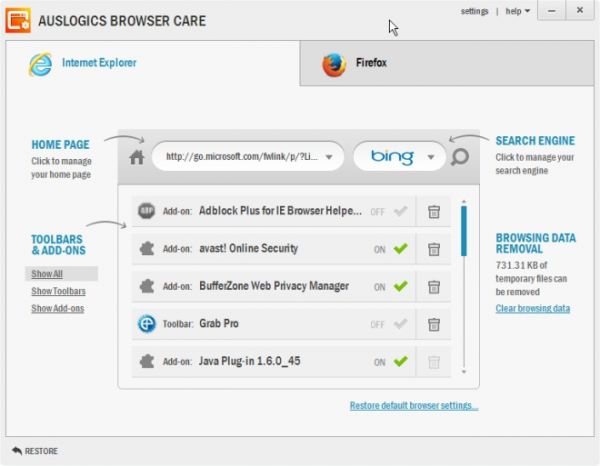The width and height of the screenshot is (600, 466).
Task: Click the home page house icon
Action: click(137, 157)
